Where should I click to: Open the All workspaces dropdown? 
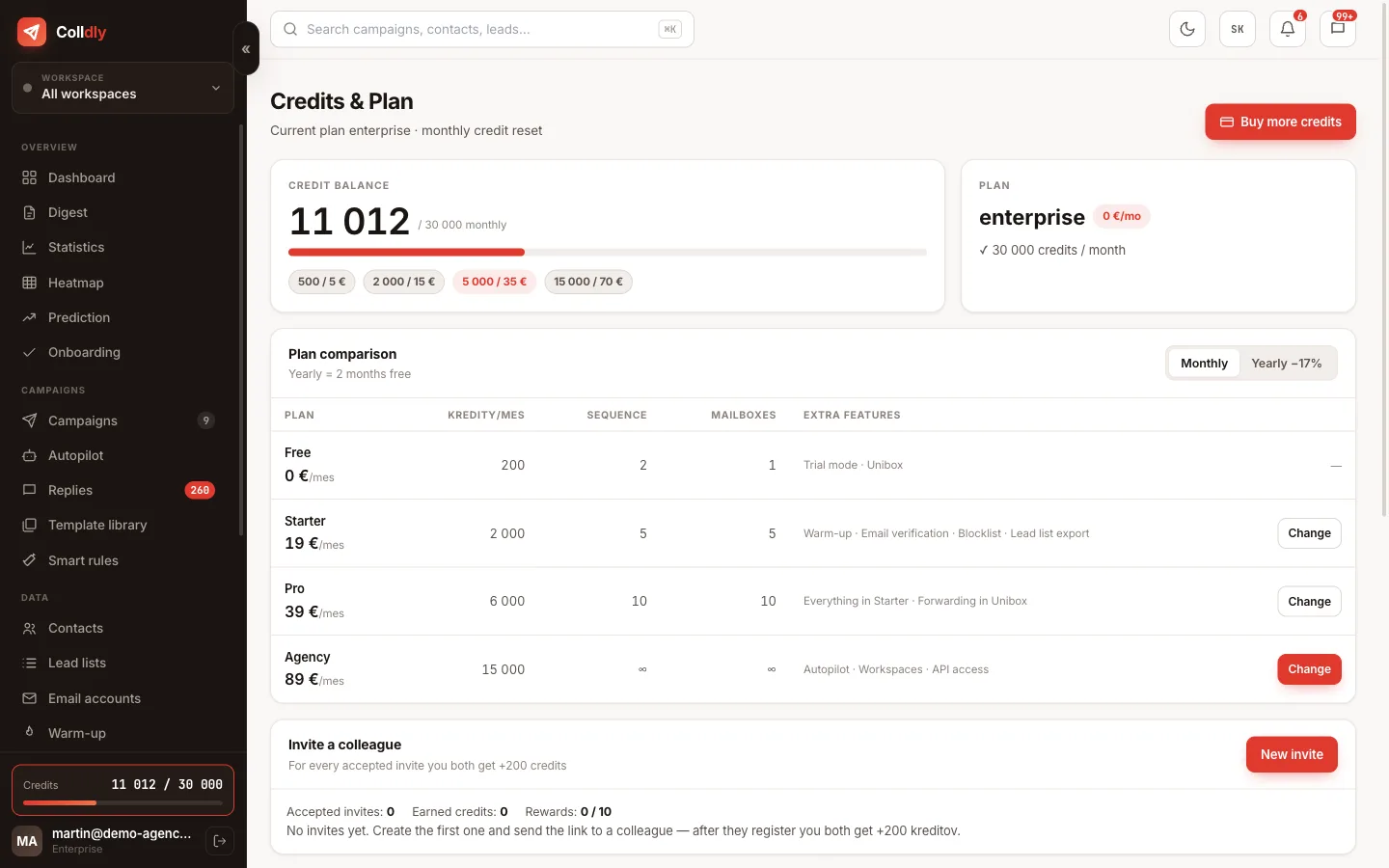[123, 88]
